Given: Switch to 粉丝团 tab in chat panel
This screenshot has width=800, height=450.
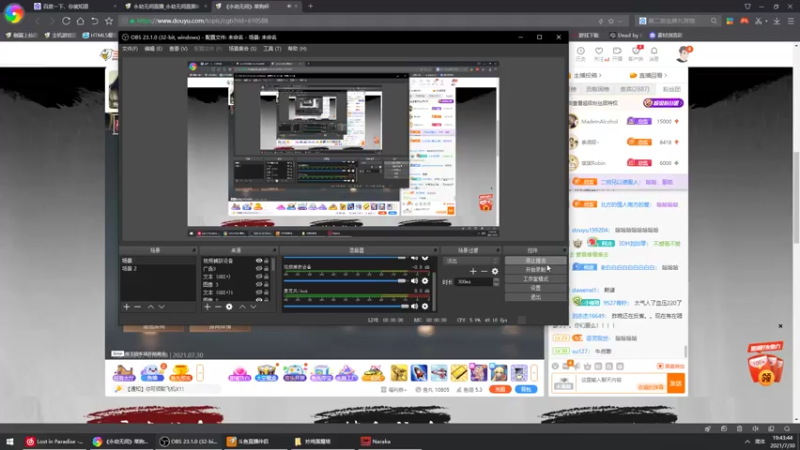Looking at the screenshot, I should click(x=671, y=89).
